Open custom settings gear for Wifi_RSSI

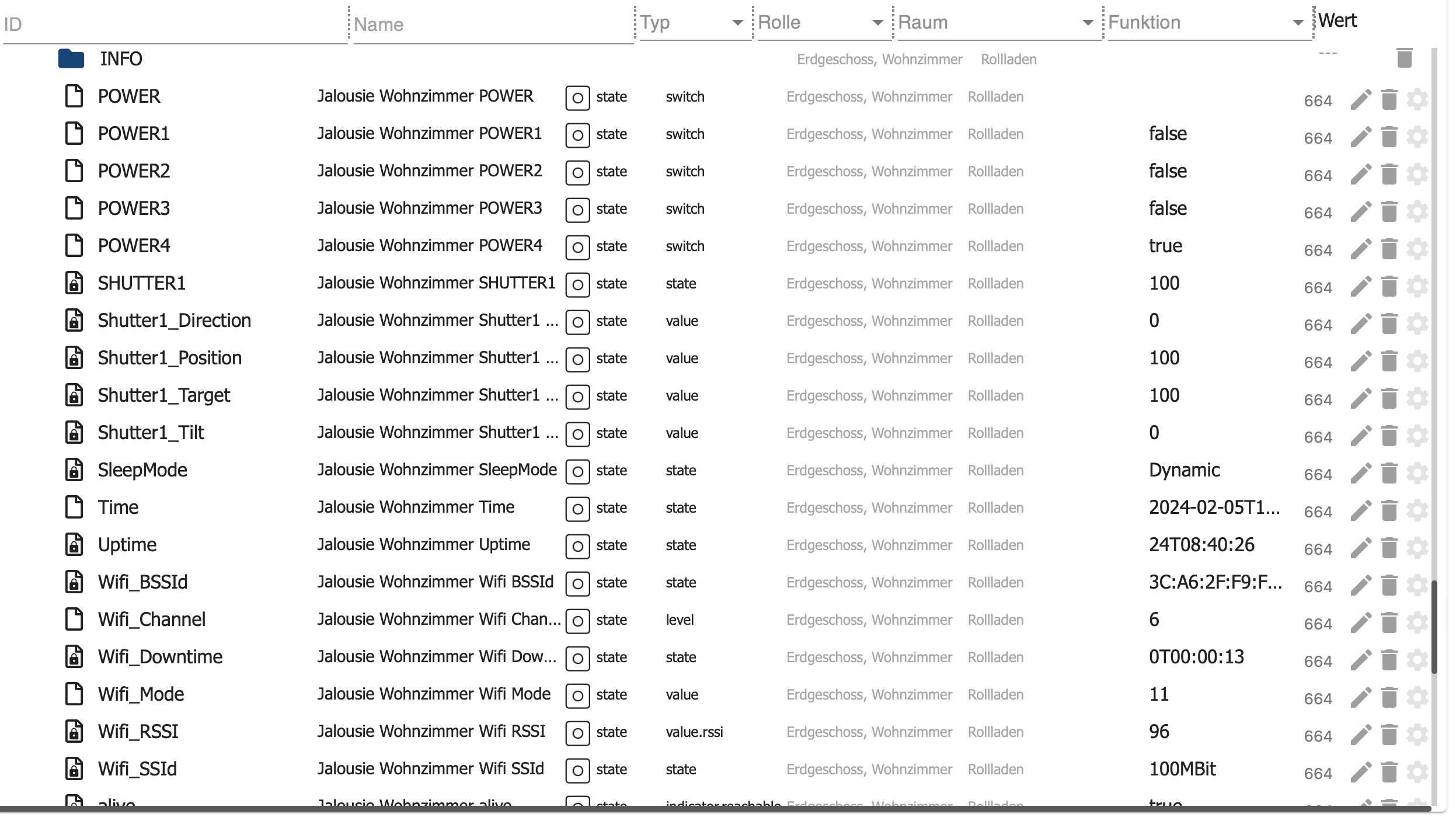[1417, 735]
